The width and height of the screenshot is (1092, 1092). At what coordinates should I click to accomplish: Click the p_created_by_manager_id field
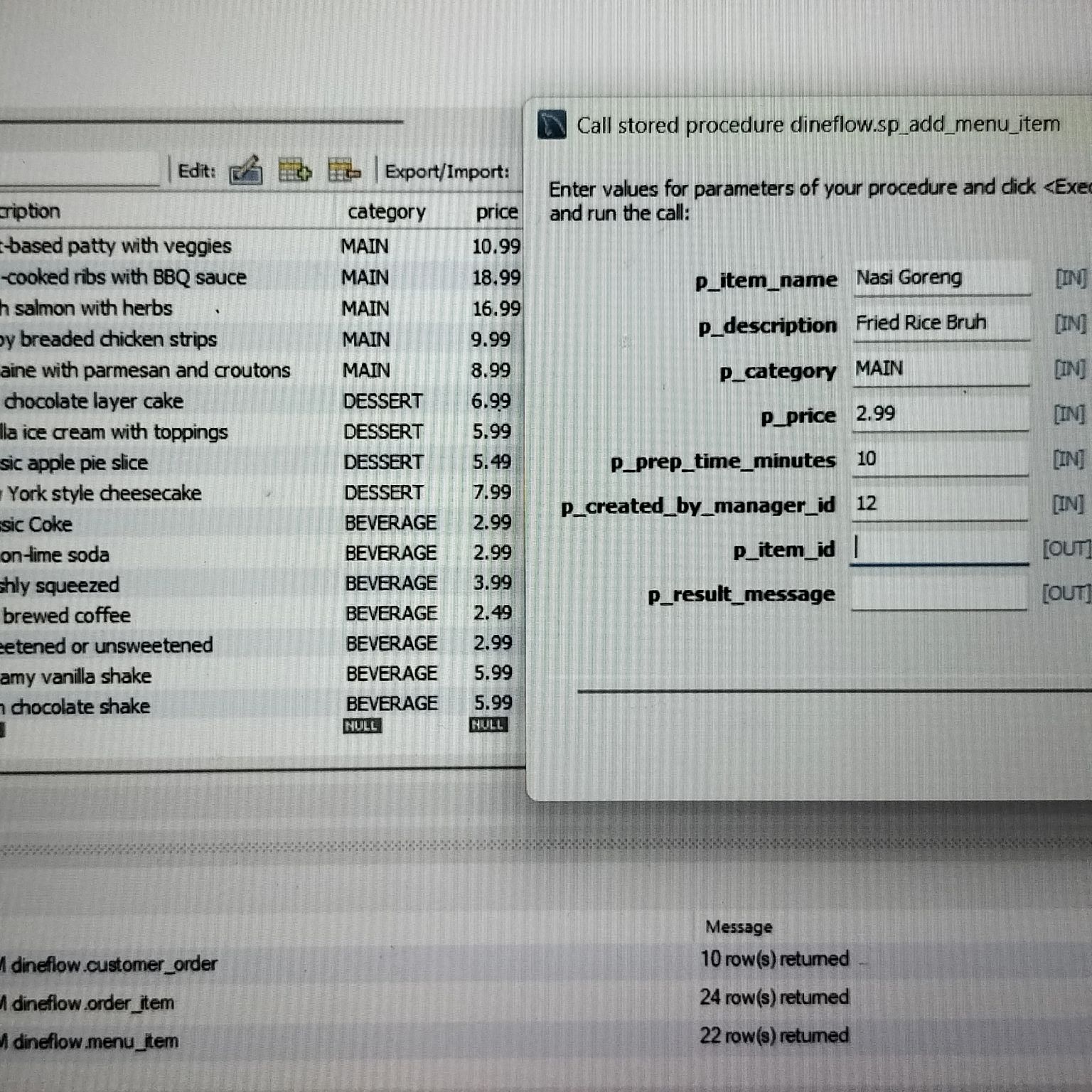tap(941, 504)
